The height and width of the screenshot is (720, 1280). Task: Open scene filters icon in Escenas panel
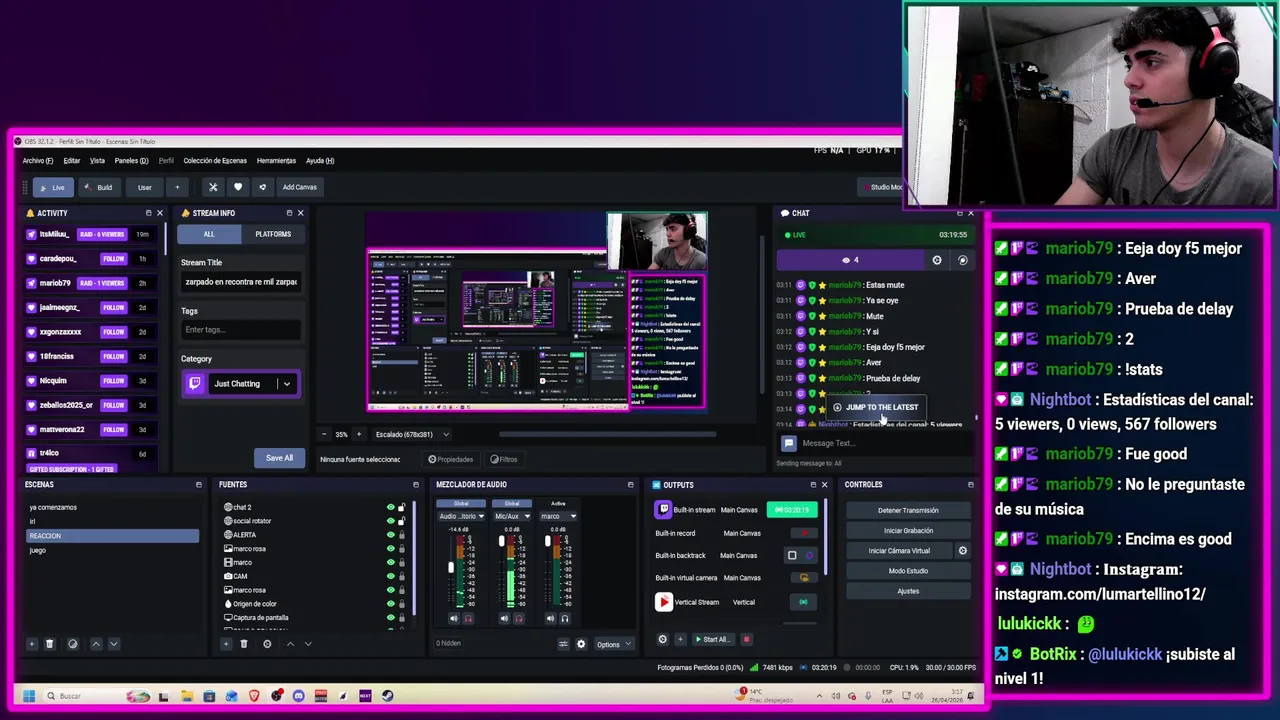tap(72, 644)
